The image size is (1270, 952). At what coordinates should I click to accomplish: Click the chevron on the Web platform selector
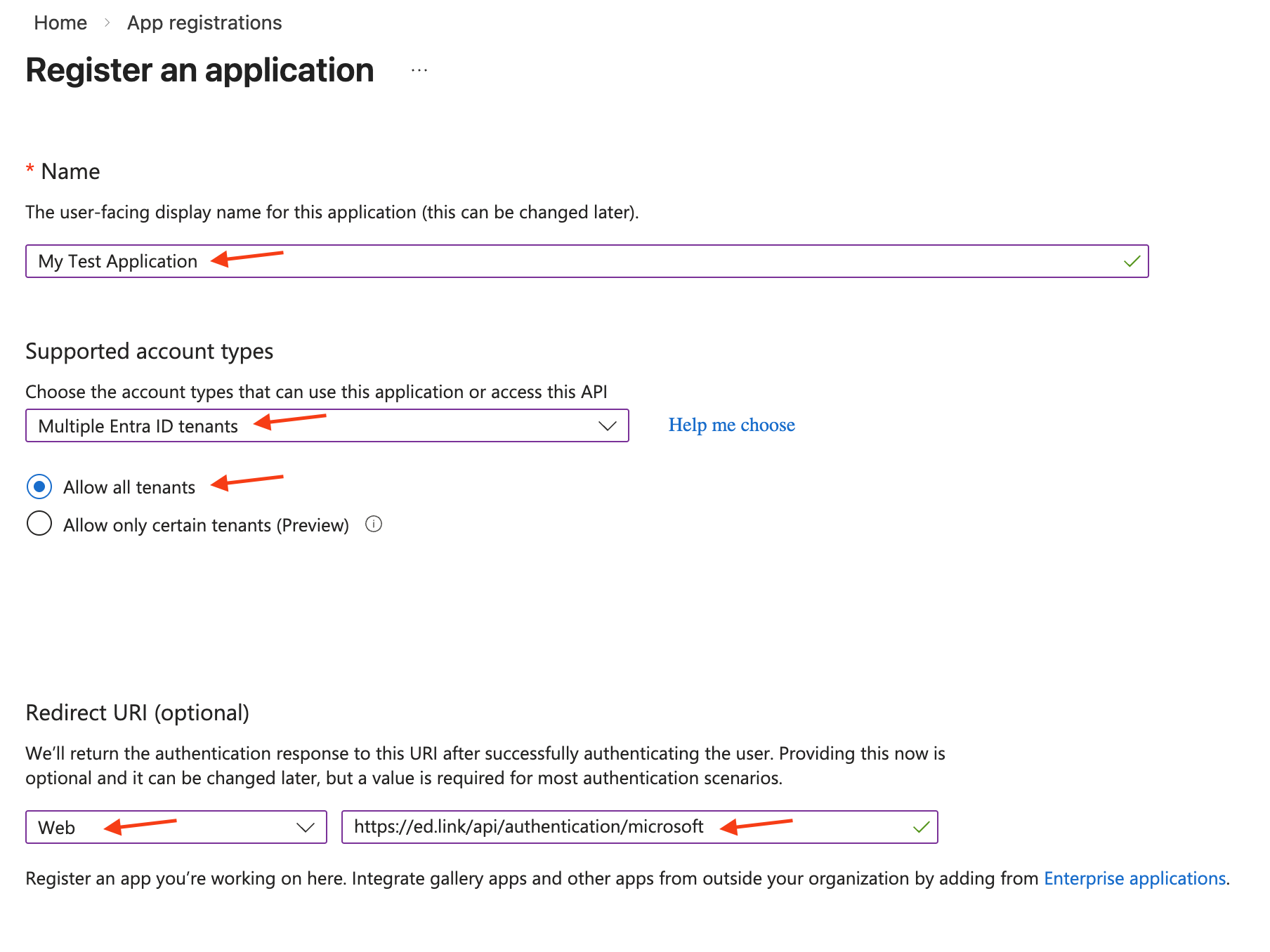305,827
